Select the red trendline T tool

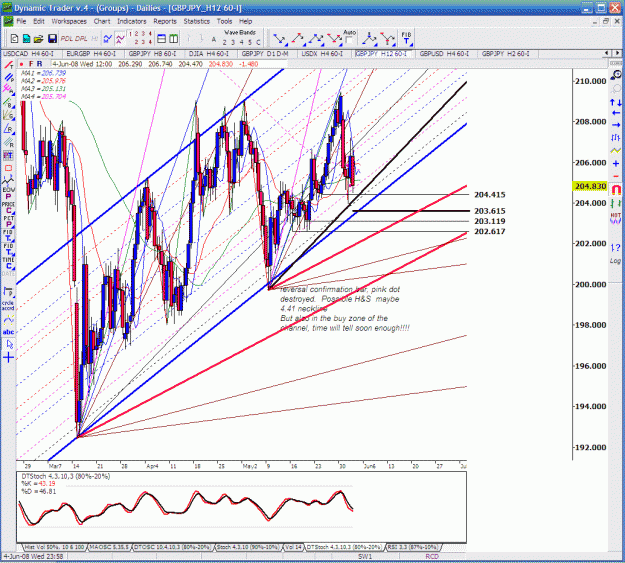pyautogui.click(x=8, y=65)
